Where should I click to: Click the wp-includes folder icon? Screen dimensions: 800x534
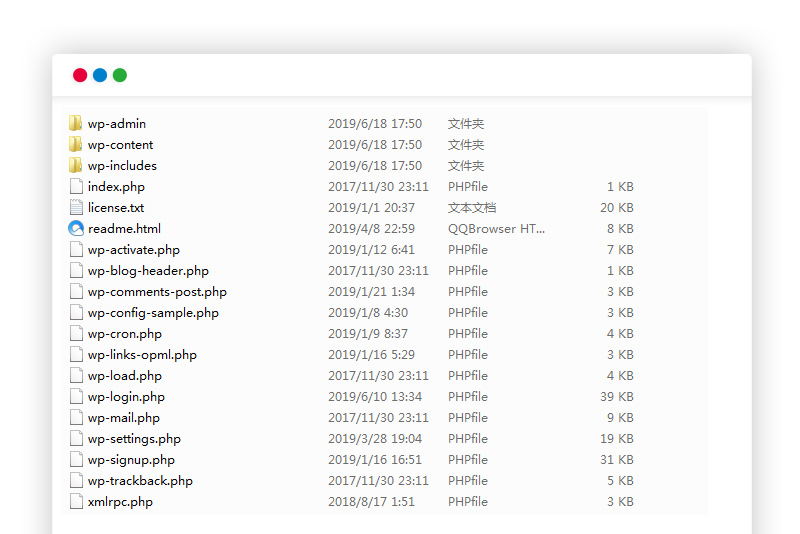(x=76, y=166)
